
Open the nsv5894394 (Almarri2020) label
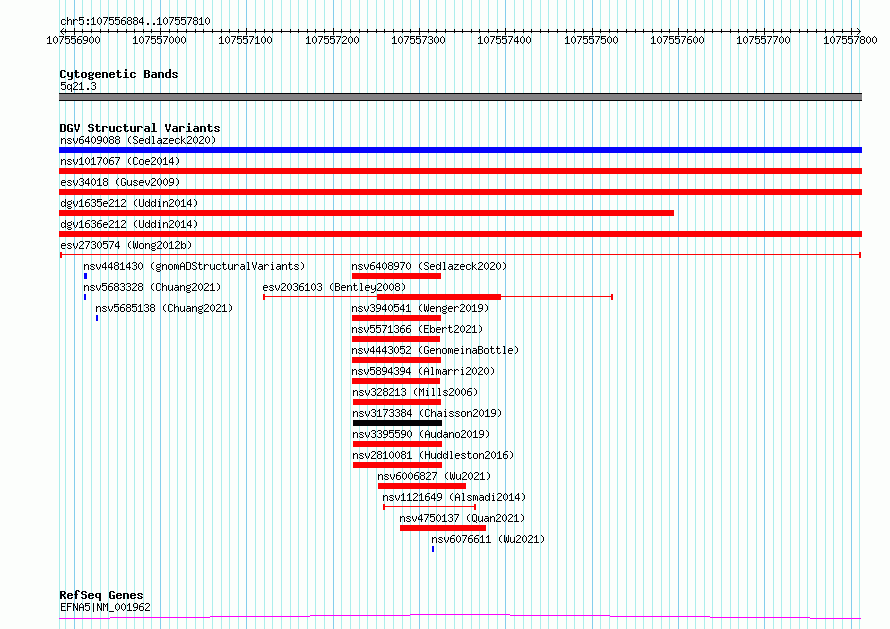tap(423, 371)
